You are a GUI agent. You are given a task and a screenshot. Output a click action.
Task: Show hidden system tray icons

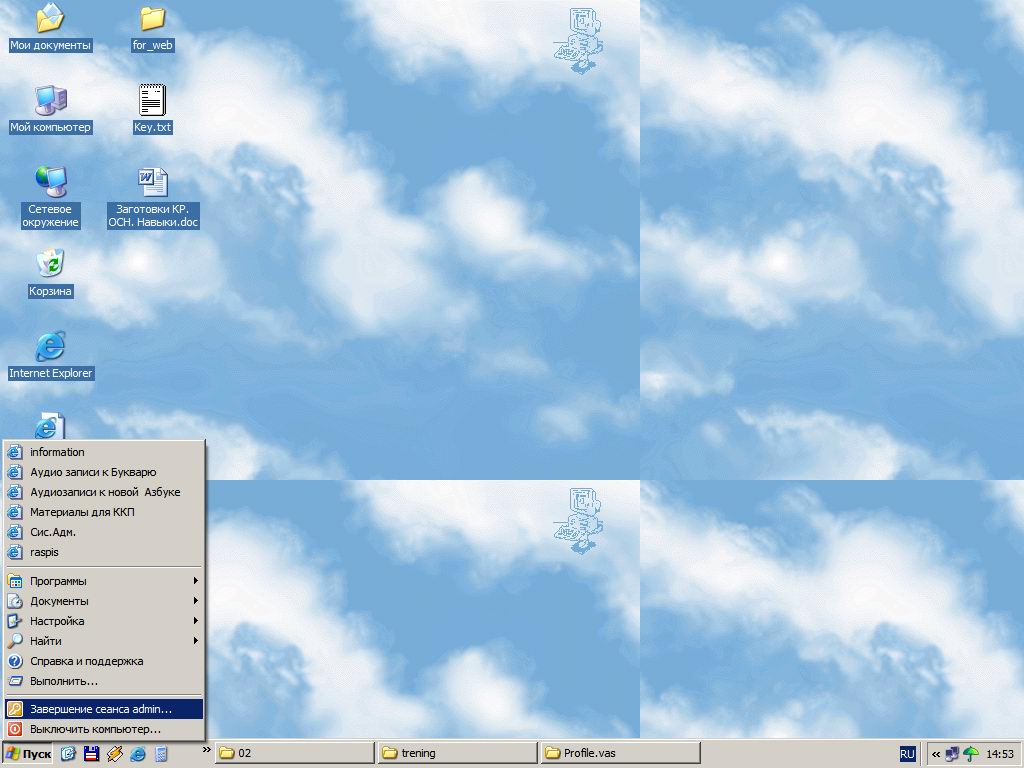[936, 754]
